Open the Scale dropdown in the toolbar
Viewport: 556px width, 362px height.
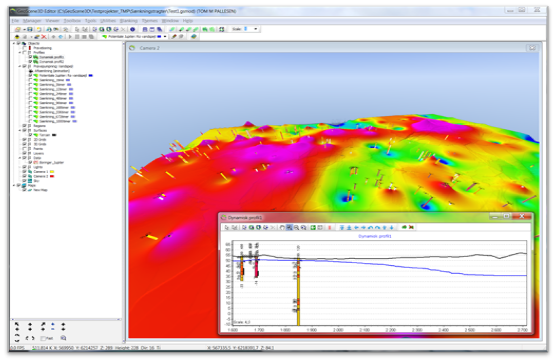(256, 29)
